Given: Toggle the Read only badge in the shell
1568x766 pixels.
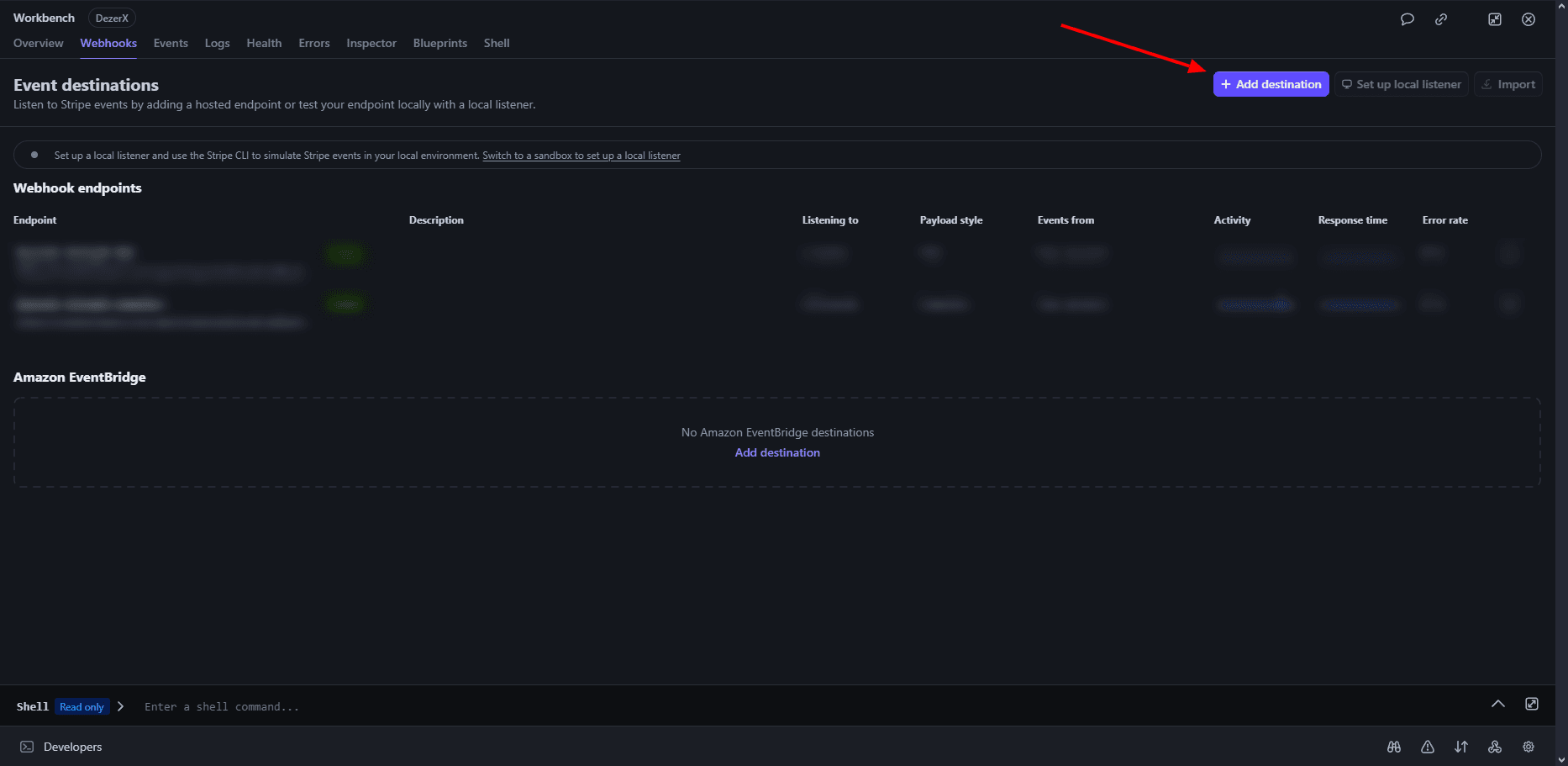Looking at the screenshot, I should (82, 706).
